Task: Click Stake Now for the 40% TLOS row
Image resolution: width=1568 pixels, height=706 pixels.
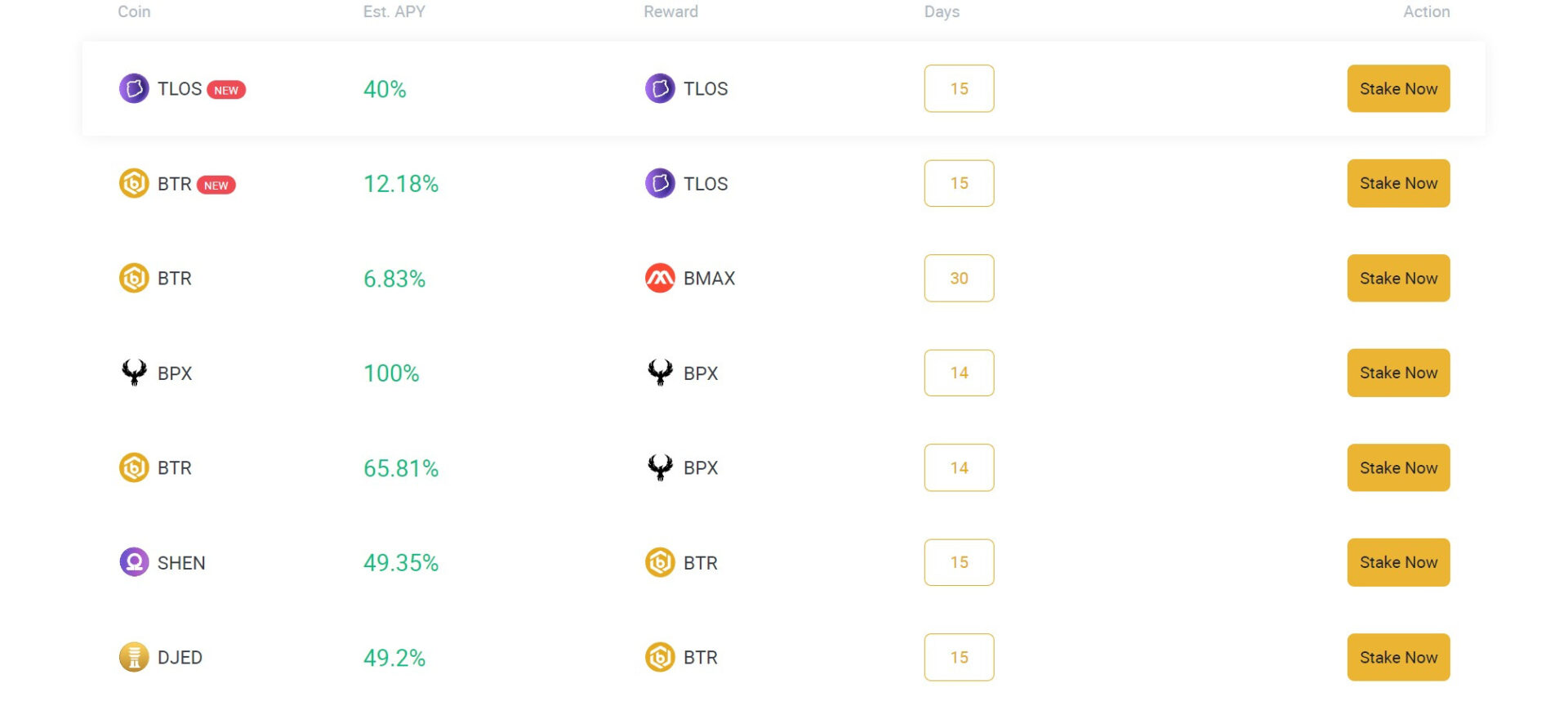Action: (x=1398, y=88)
